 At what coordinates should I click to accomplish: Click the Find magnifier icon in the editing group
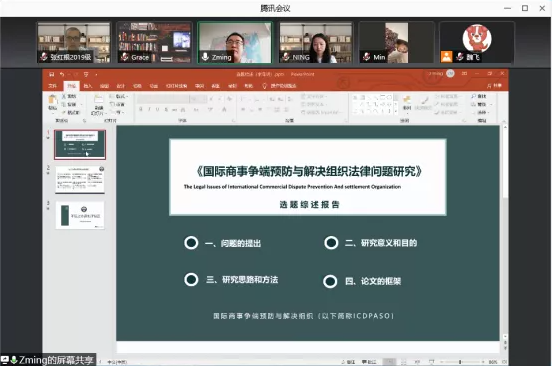[x=473, y=96]
